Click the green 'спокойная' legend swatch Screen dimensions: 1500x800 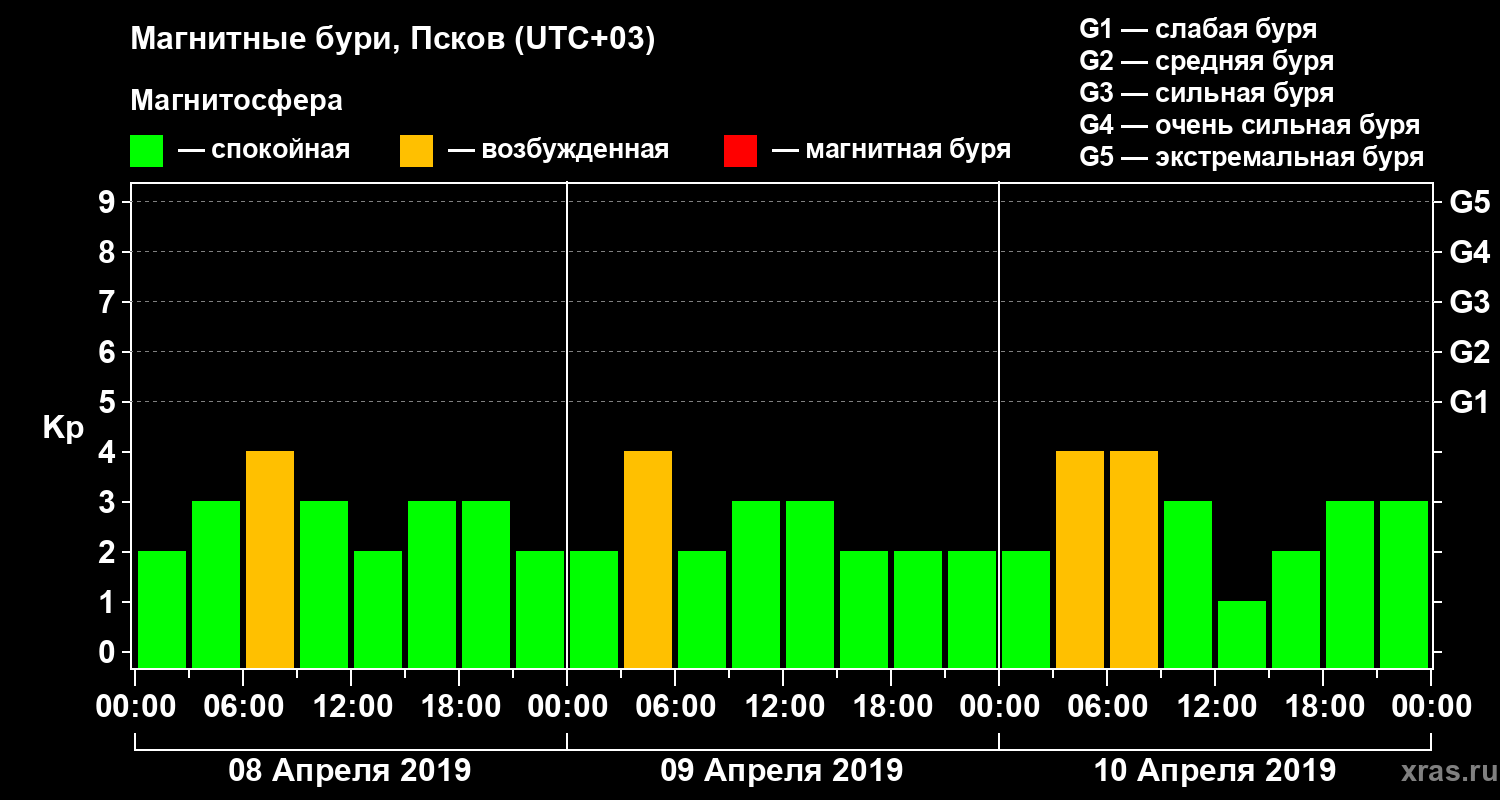coord(147,151)
